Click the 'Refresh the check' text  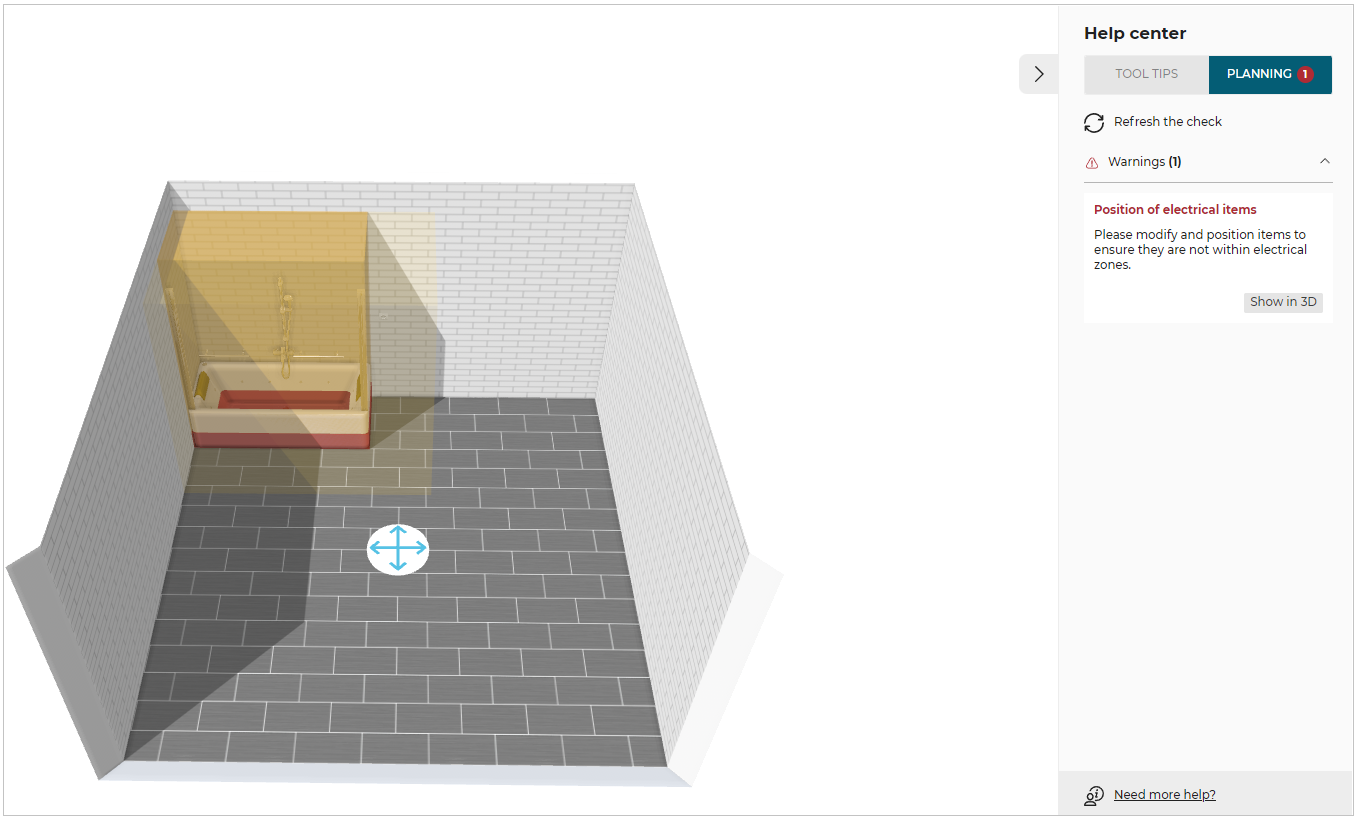click(x=1167, y=122)
